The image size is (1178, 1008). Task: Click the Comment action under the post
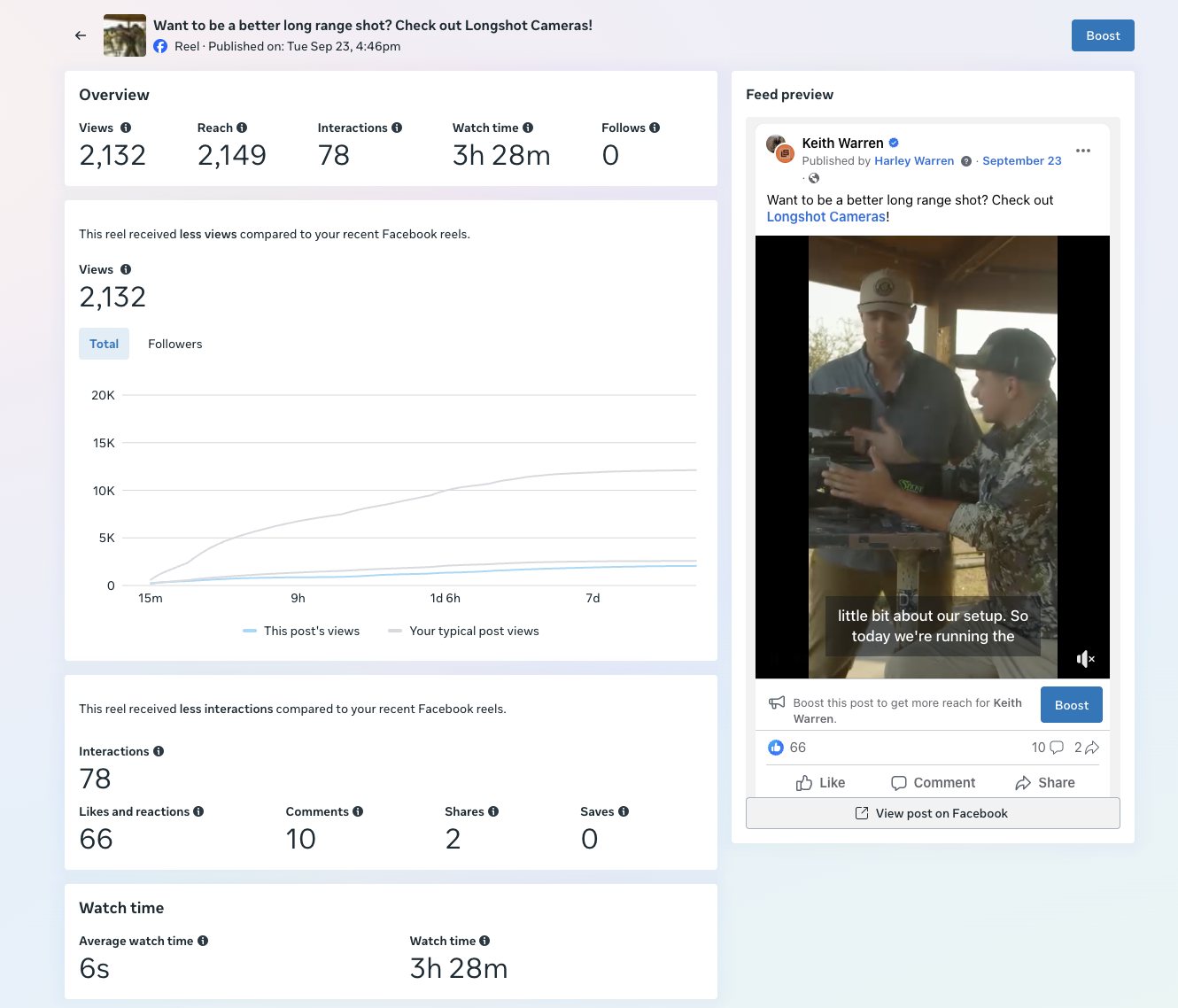[x=933, y=783]
